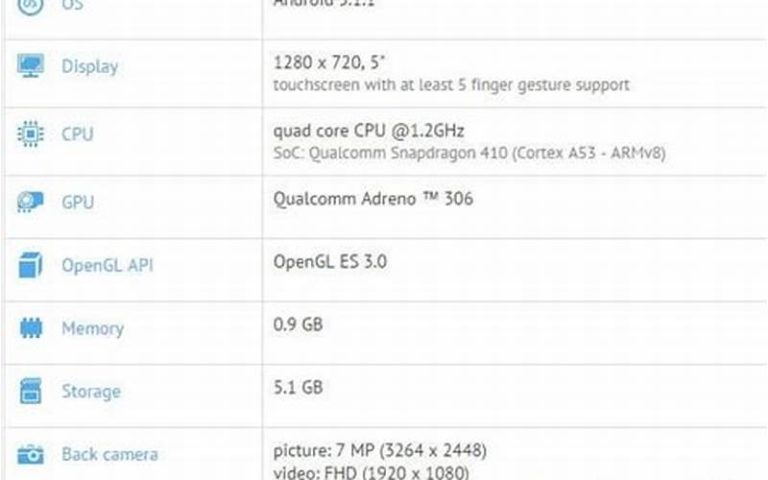
Task: Select the OpenGL API label
Action: 107,266
